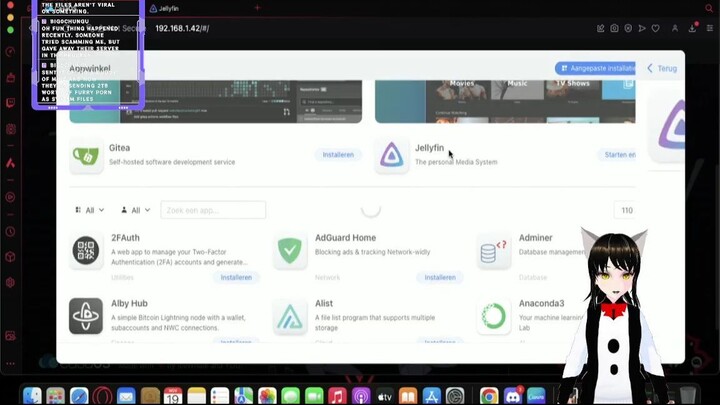720x405 pixels.
Task: Open App Store from the dock
Action: pos(432,395)
